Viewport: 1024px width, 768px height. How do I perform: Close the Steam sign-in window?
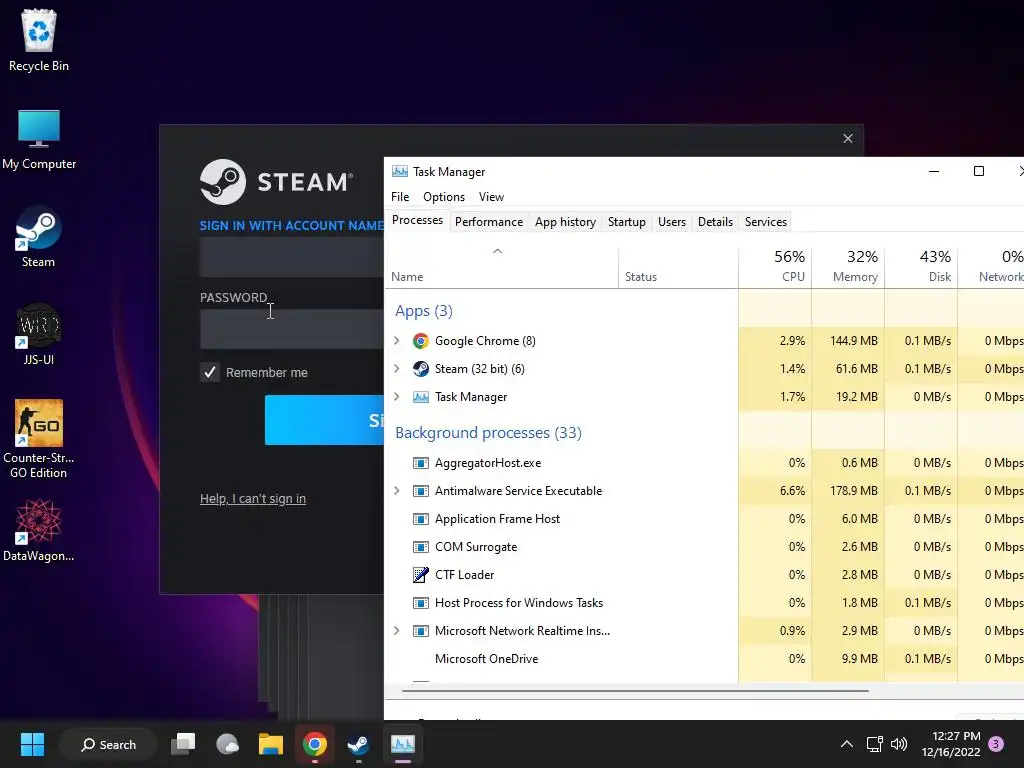(x=848, y=138)
